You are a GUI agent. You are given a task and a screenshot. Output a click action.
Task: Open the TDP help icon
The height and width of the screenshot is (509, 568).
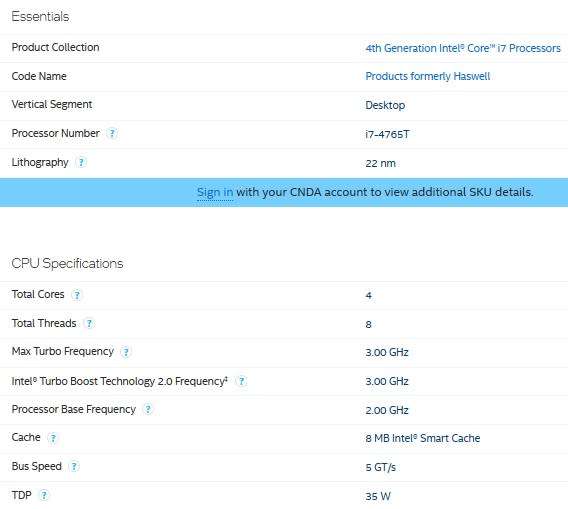pos(44,495)
